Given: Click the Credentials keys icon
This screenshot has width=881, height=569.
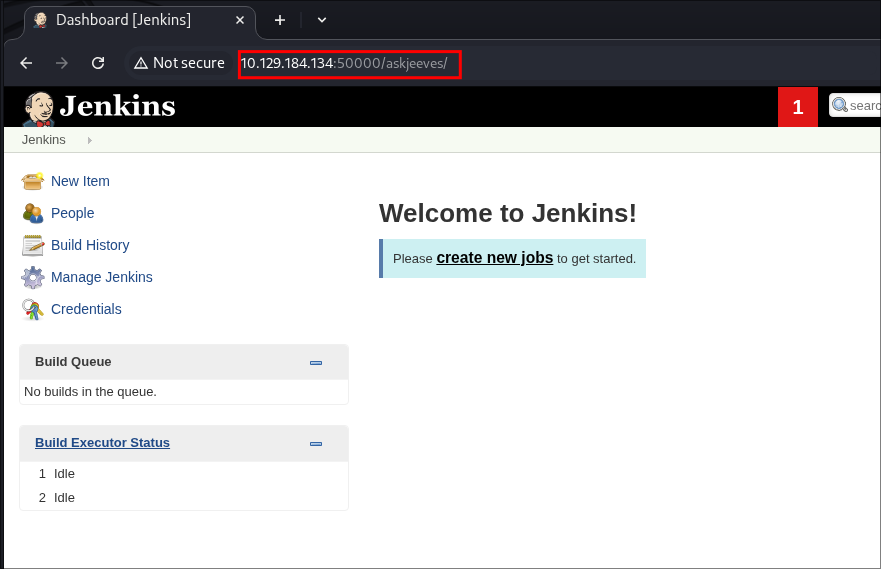Looking at the screenshot, I should pos(33,309).
